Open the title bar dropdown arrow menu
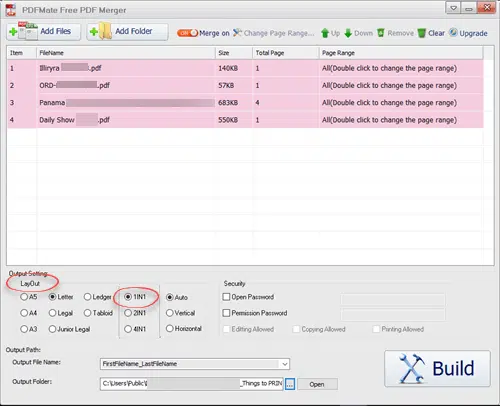Viewport: 500px width, 406px height. [x=453, y=8]
